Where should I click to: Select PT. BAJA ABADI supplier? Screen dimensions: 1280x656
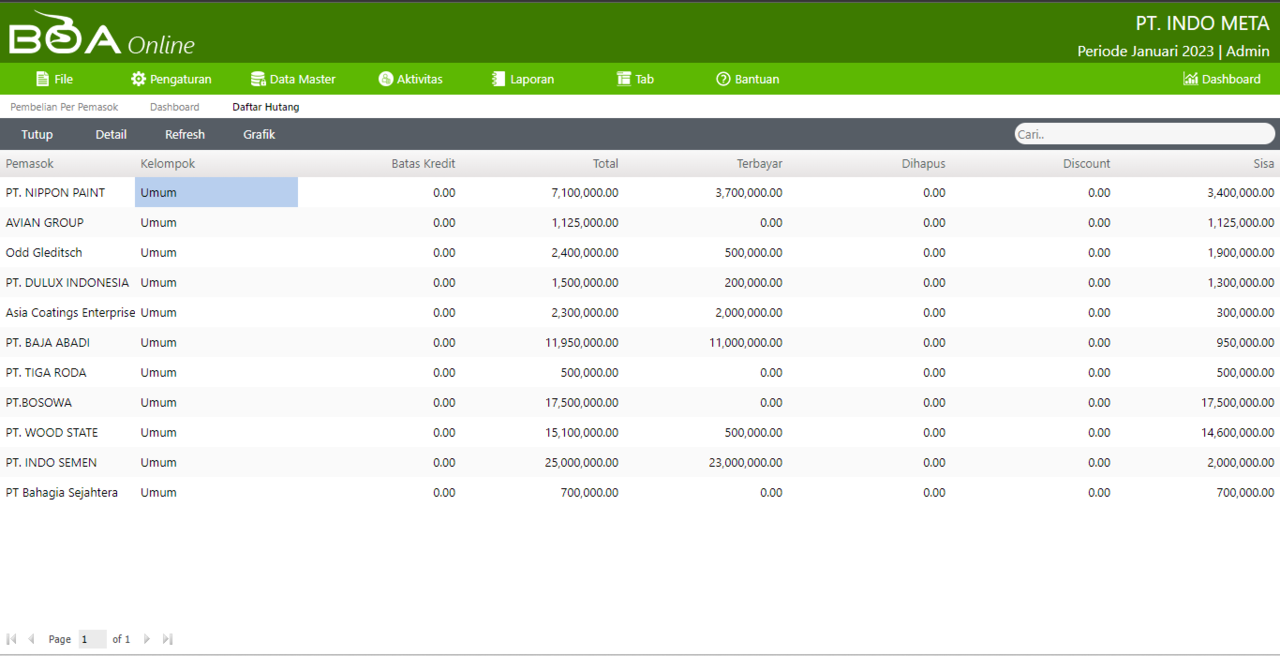pos(48,342)
